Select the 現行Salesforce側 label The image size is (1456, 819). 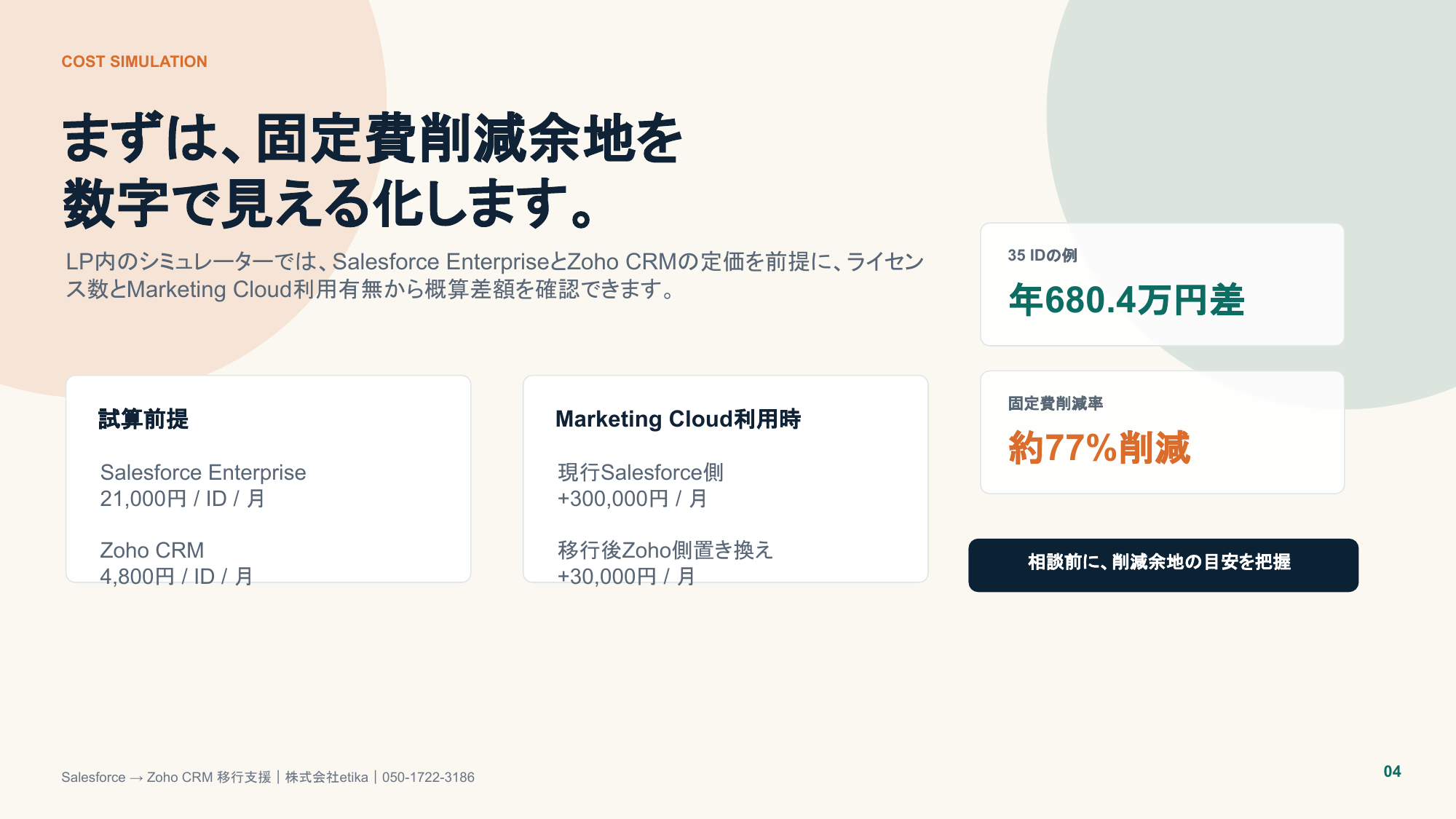coord(641,472)
